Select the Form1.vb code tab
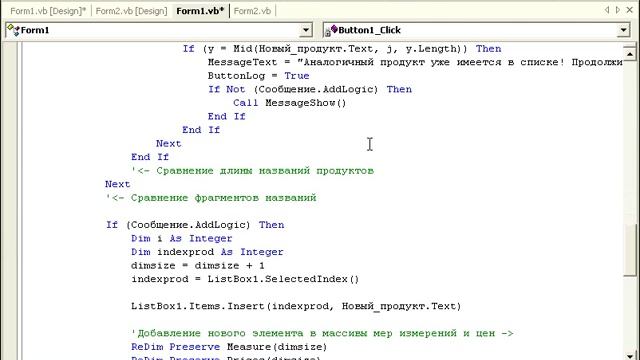640x360 pixels. click(200, 11)
